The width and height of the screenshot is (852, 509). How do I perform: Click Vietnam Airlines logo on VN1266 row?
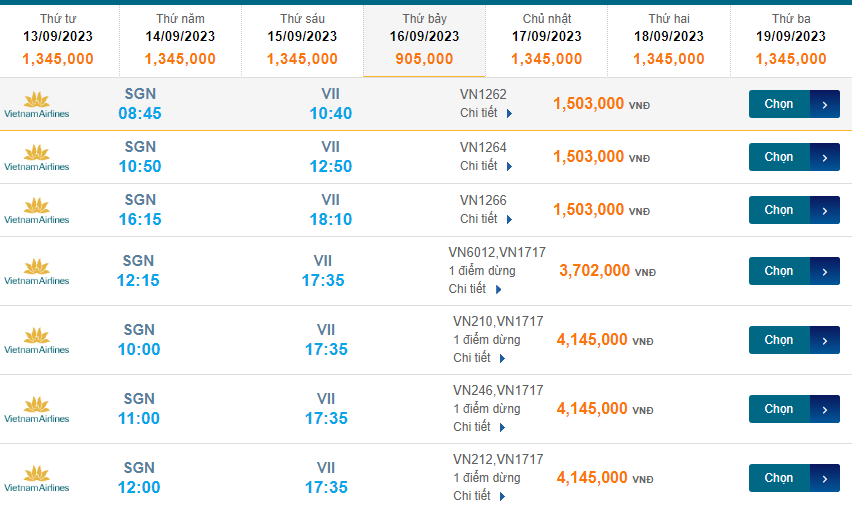(37, 210)
